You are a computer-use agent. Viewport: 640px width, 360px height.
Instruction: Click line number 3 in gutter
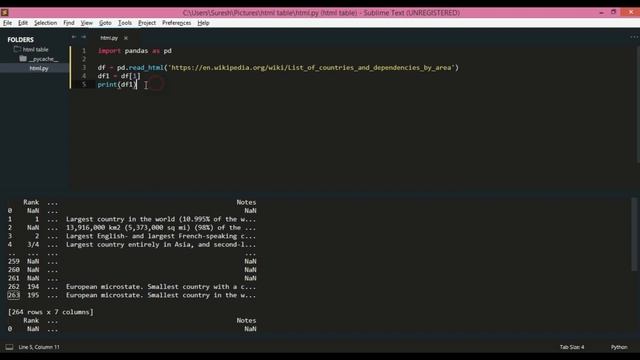point(84,68)
